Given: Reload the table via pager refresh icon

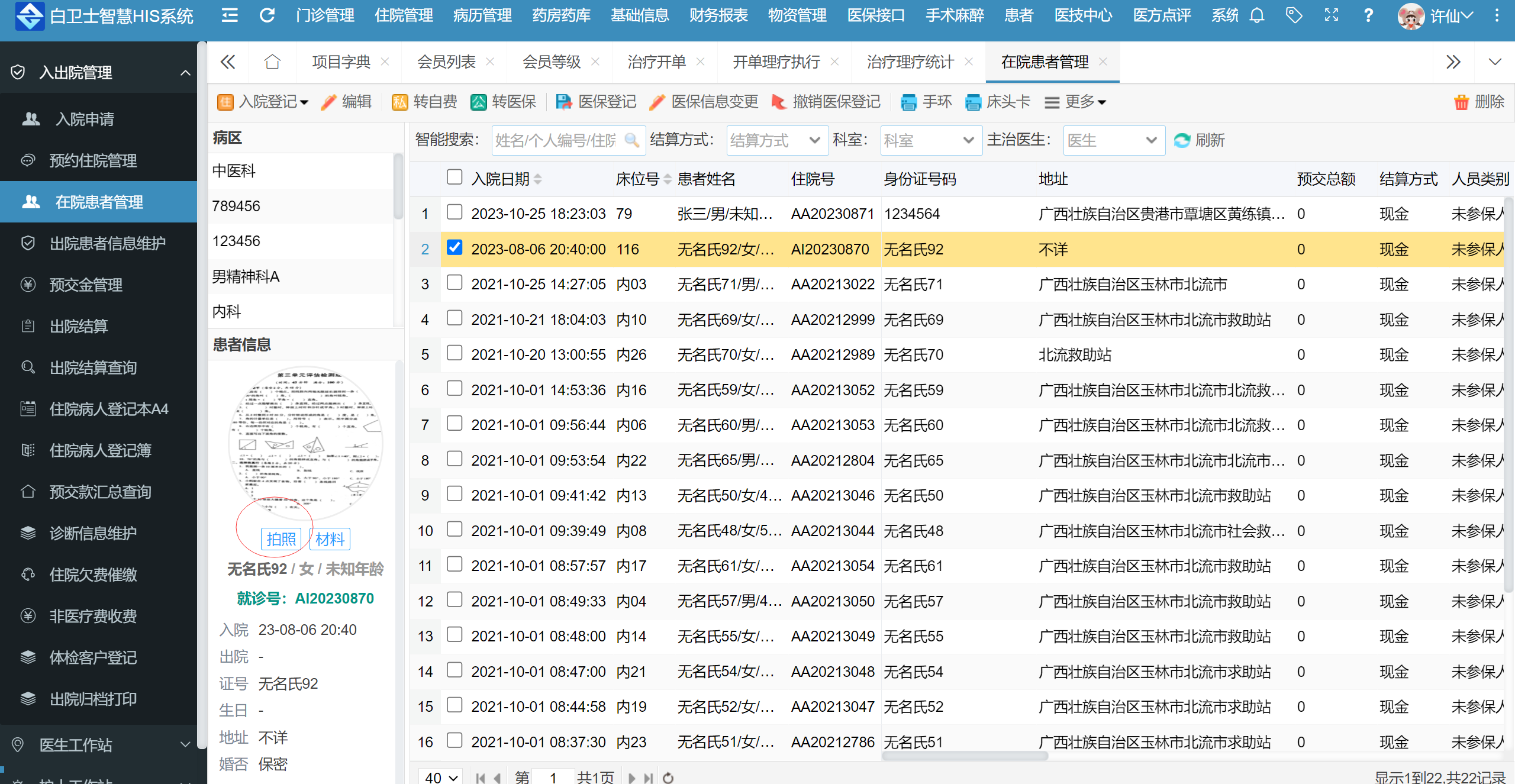Looking at the screenshot, I should (668, 777).
